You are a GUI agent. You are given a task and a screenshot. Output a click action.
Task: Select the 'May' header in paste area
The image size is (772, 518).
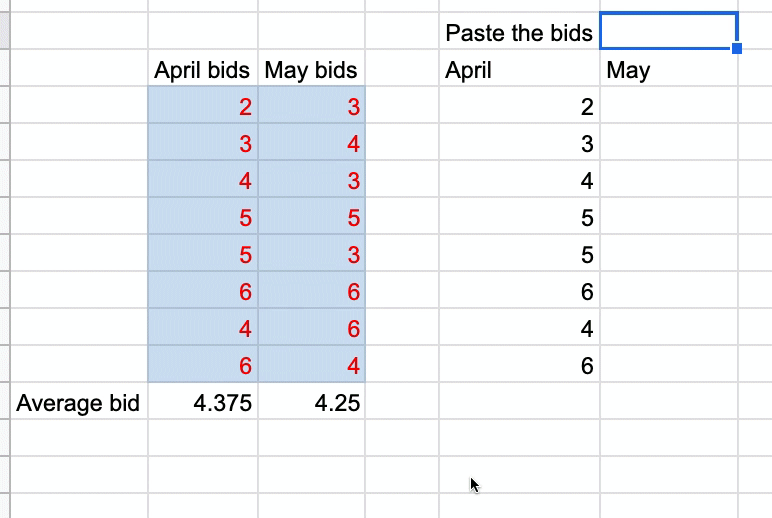[x=668, y=70]
